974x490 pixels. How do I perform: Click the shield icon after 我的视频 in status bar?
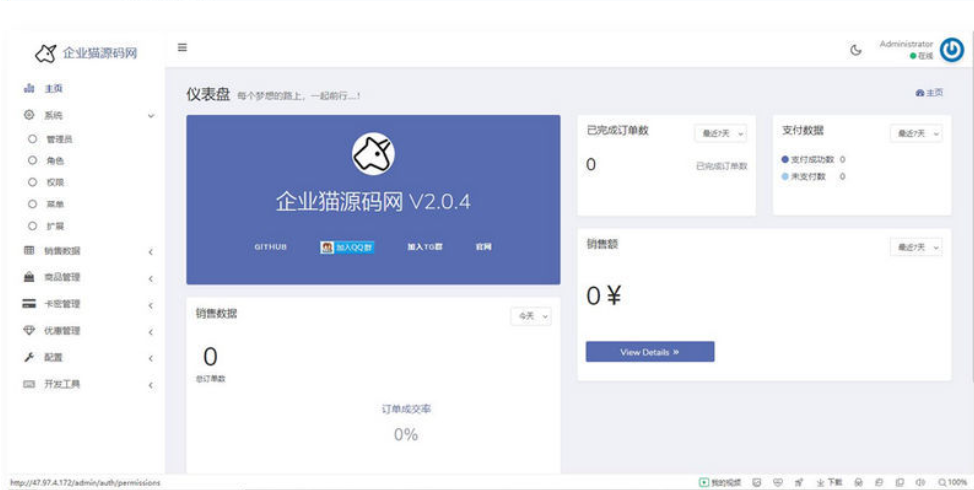point(757,482)
